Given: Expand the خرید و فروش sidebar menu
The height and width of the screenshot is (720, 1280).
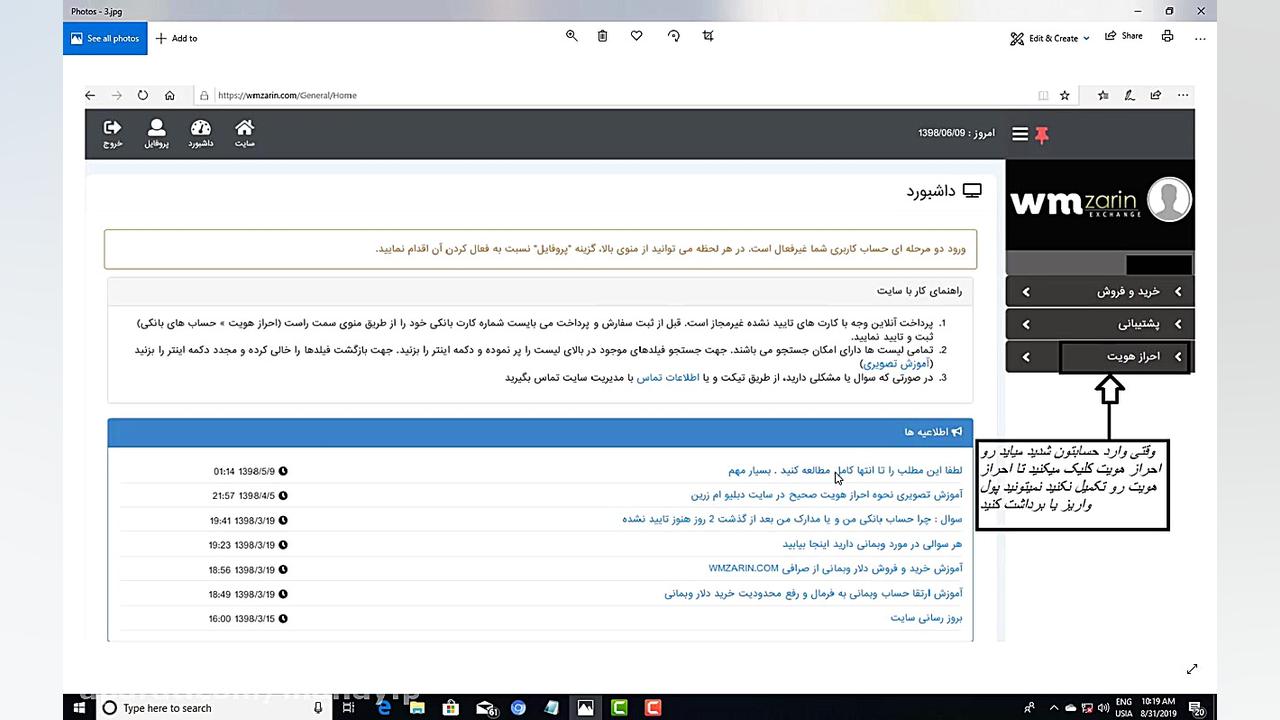Looking at the screenshot, I should 1100,292.
